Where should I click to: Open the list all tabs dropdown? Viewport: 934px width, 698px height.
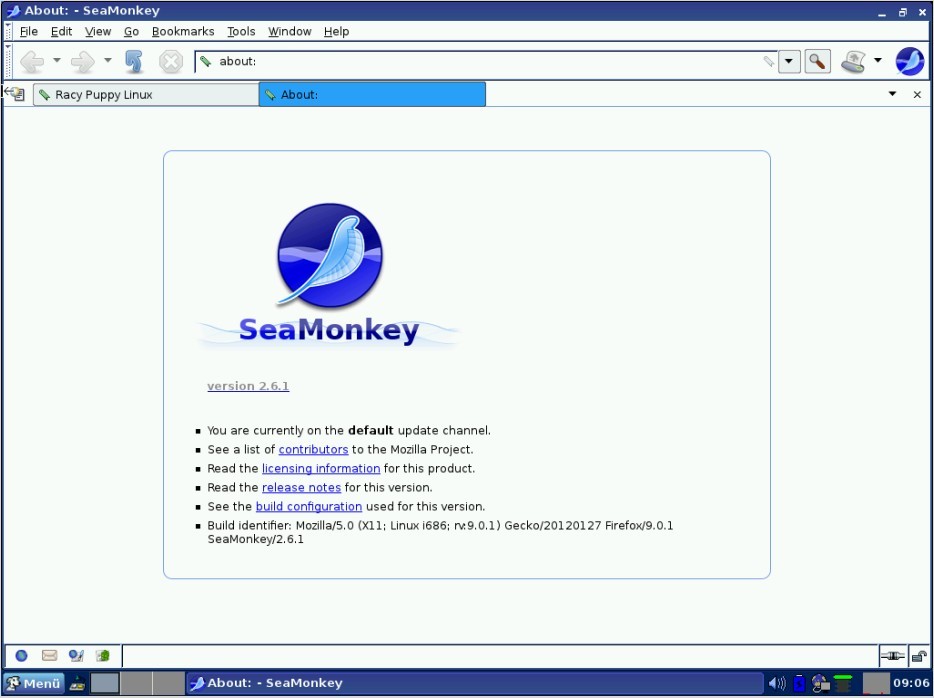[x=892, y=94]
